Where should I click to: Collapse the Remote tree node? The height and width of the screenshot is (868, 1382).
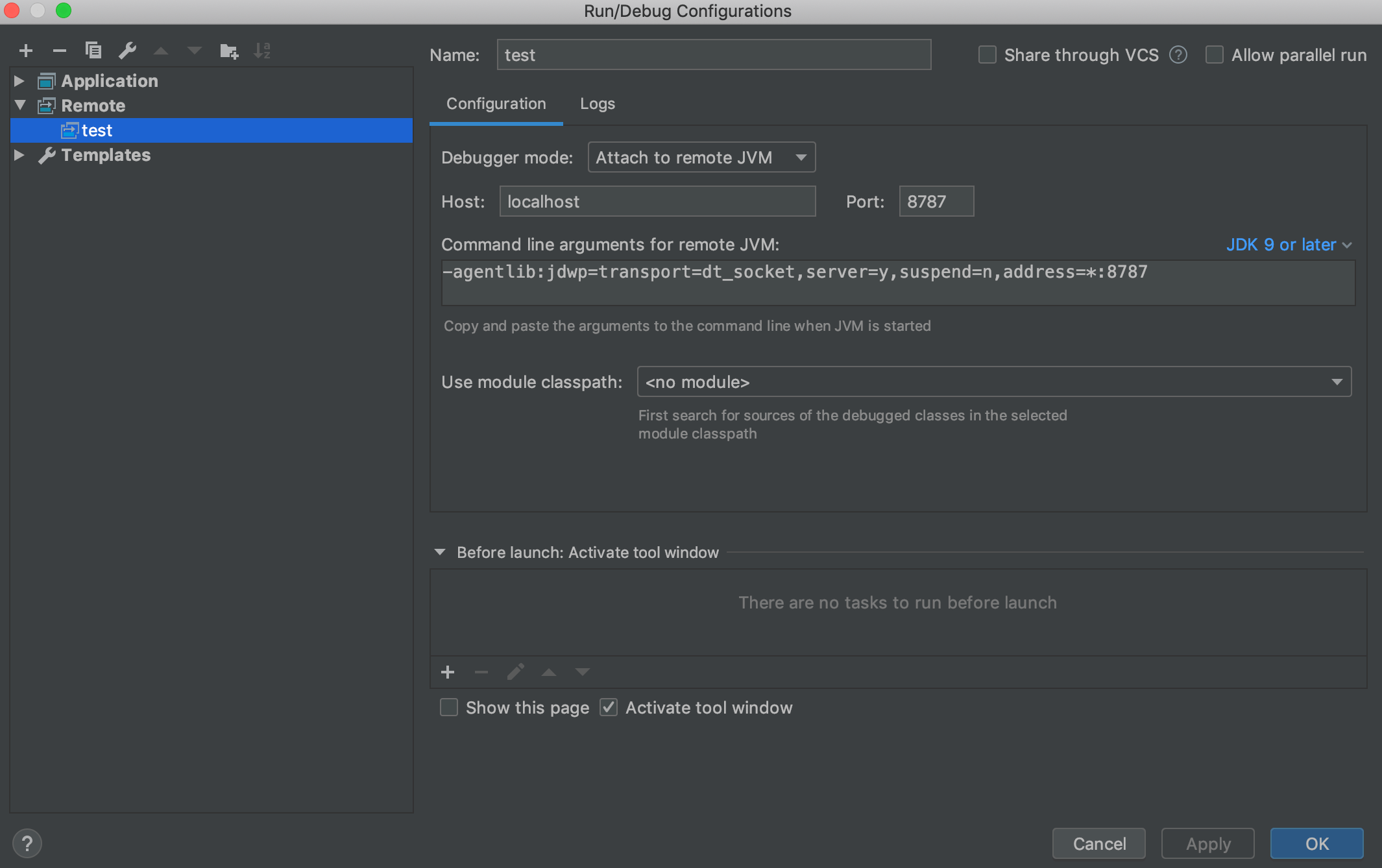(x=19, y=105)
